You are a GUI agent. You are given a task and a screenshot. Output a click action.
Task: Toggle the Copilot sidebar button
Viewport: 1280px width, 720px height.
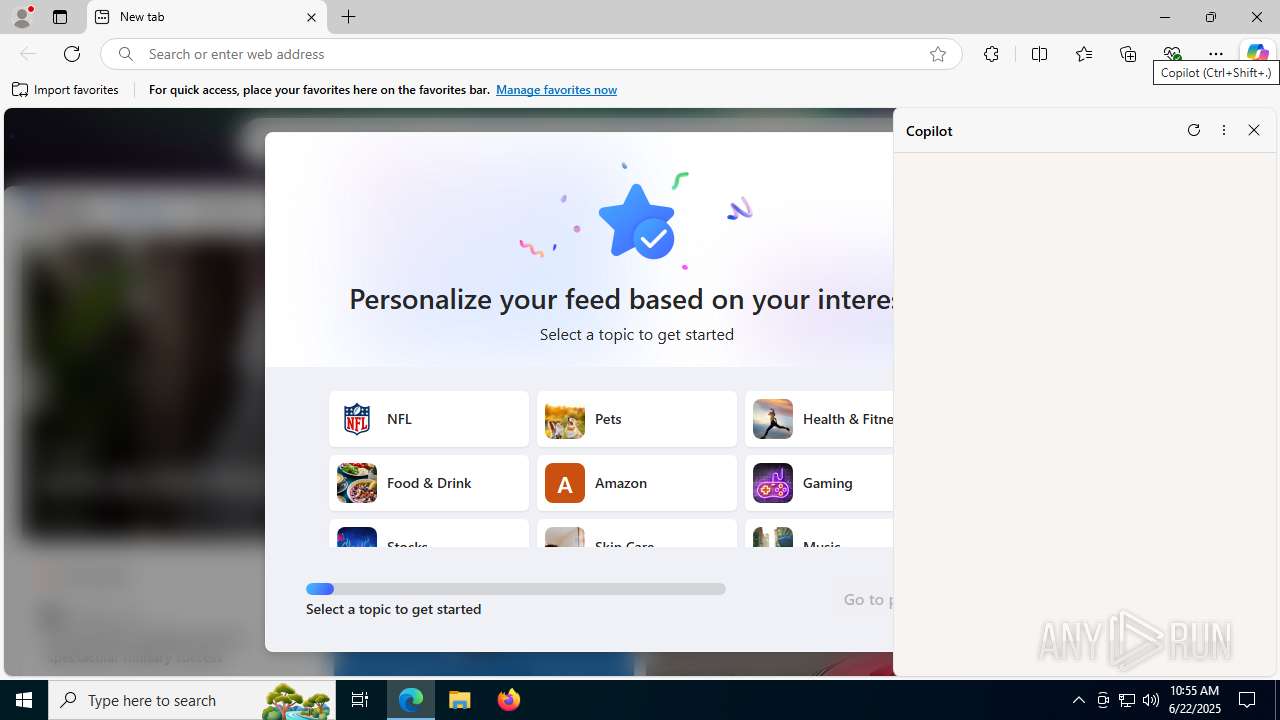tap(1257, 53)
